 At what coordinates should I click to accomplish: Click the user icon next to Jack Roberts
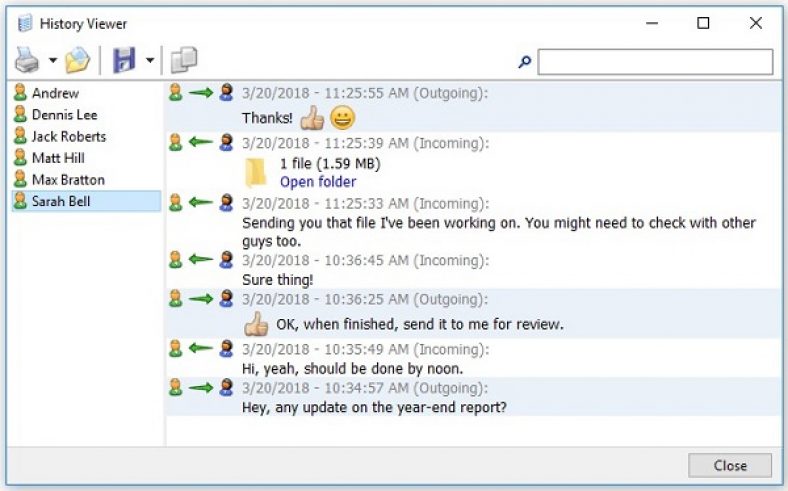click(20, 136)
